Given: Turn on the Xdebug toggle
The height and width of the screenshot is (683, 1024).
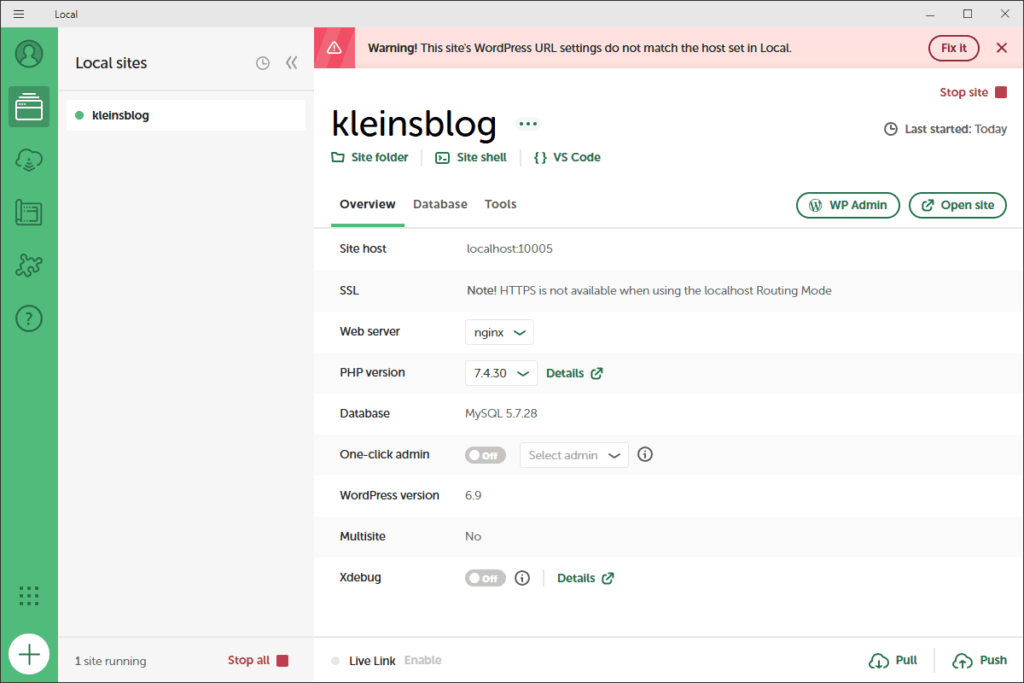Looking at the screenshot, I should click(x=485, y=578).
